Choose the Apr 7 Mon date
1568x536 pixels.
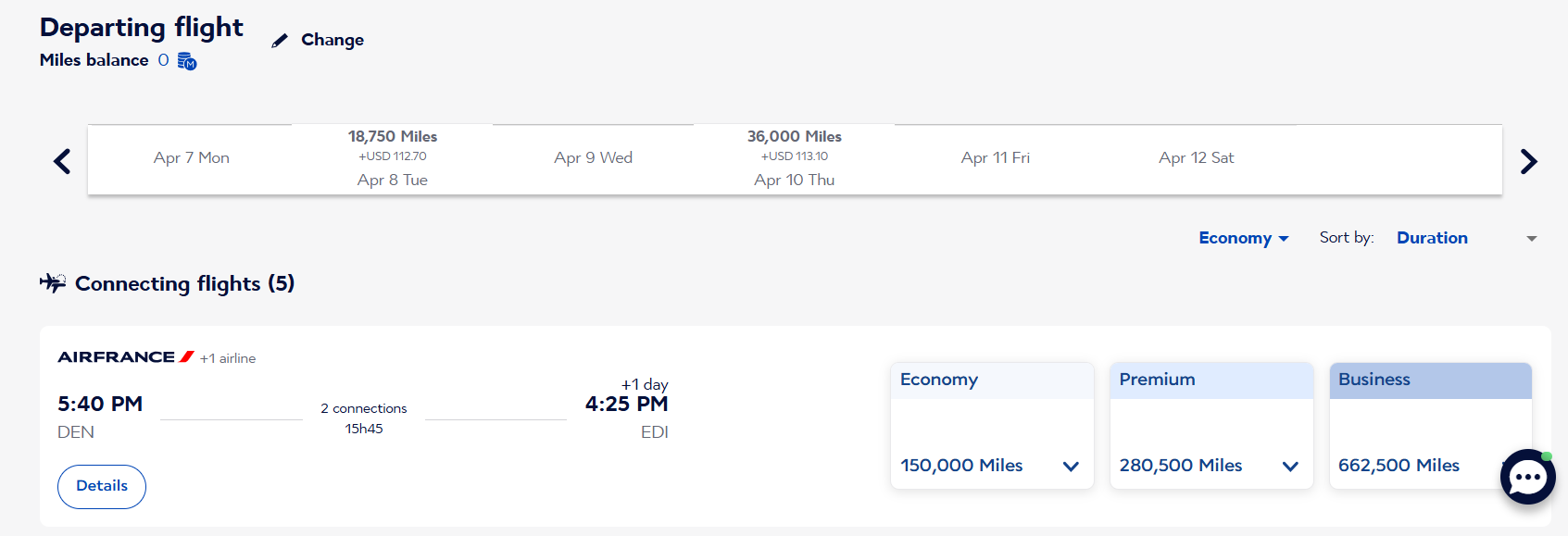[192, 158]
